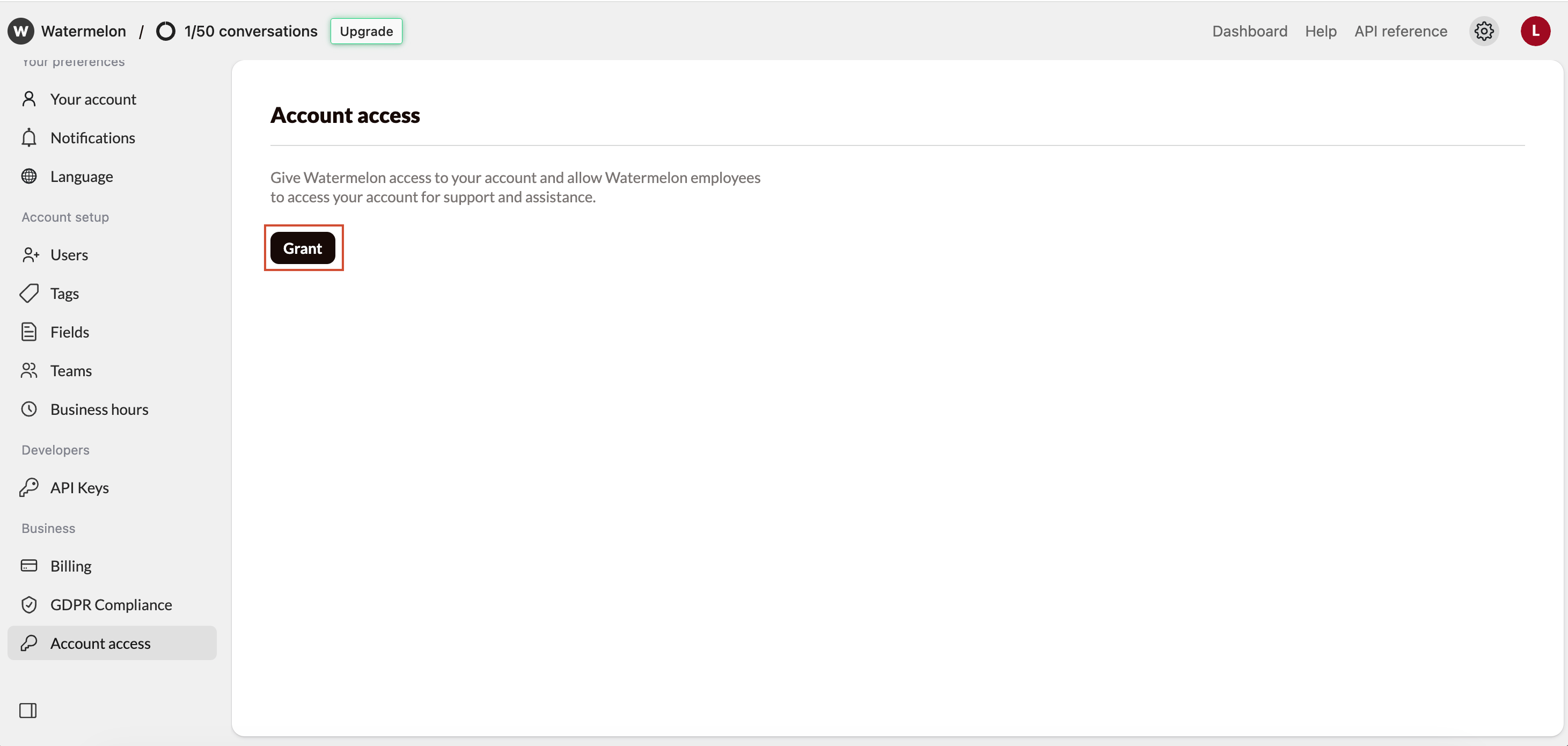
Task: Click the shield icon beside GDPR Compliance
Action: [x=28, y=605]
